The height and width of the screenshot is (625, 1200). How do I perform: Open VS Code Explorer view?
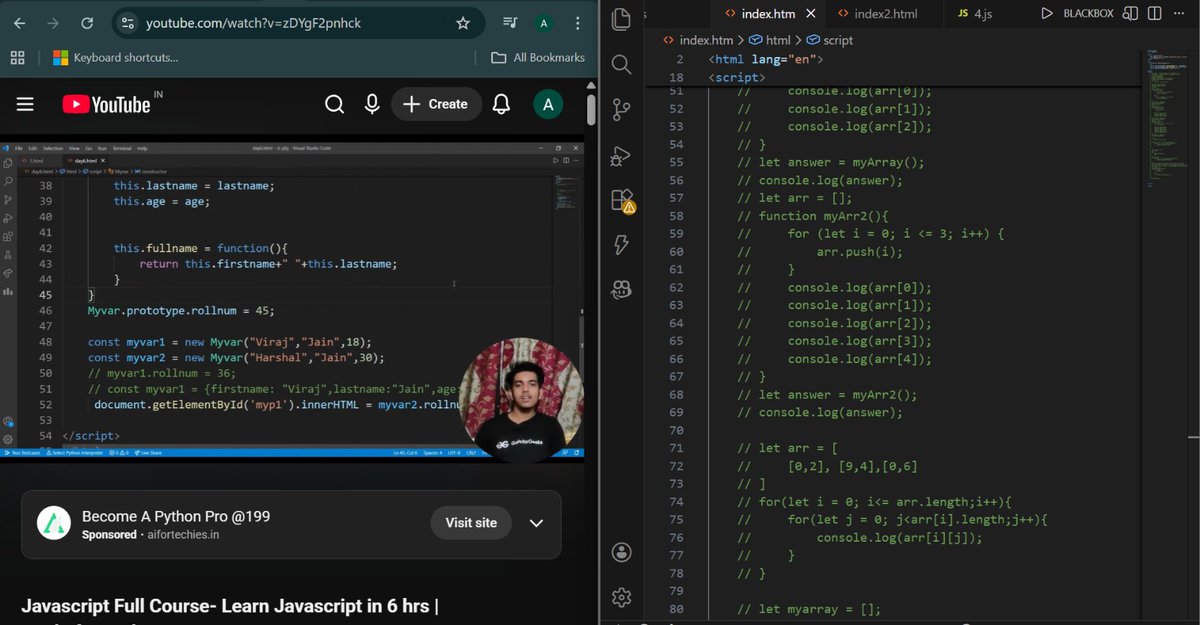[x=621, y=20]
